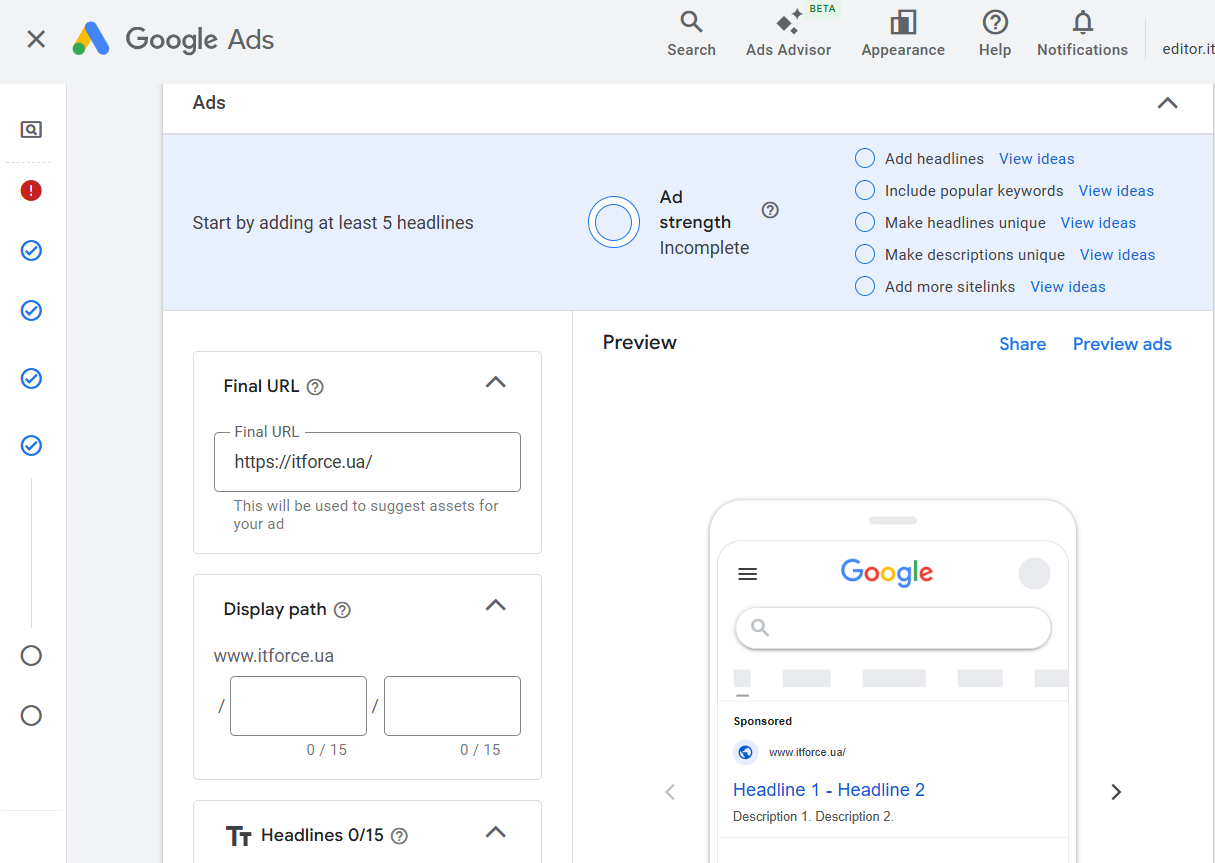Collapse the Final URL panel
The height and width of the screenshot is (863, 1215).
495,382
